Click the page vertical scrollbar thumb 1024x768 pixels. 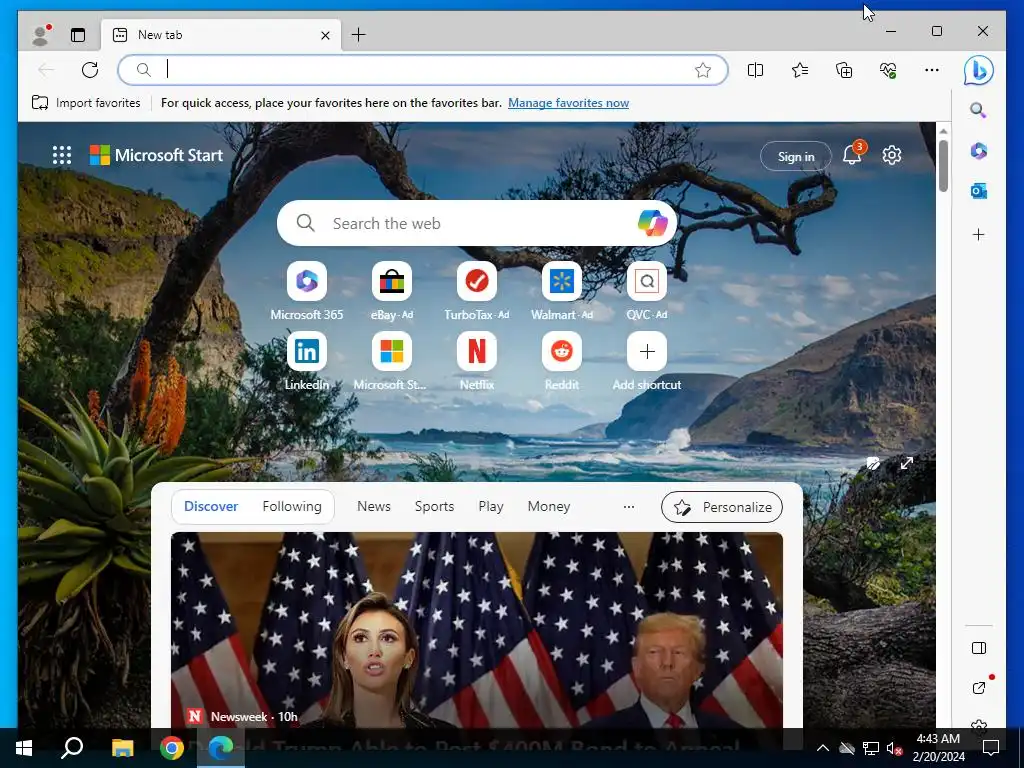(943, 165)
